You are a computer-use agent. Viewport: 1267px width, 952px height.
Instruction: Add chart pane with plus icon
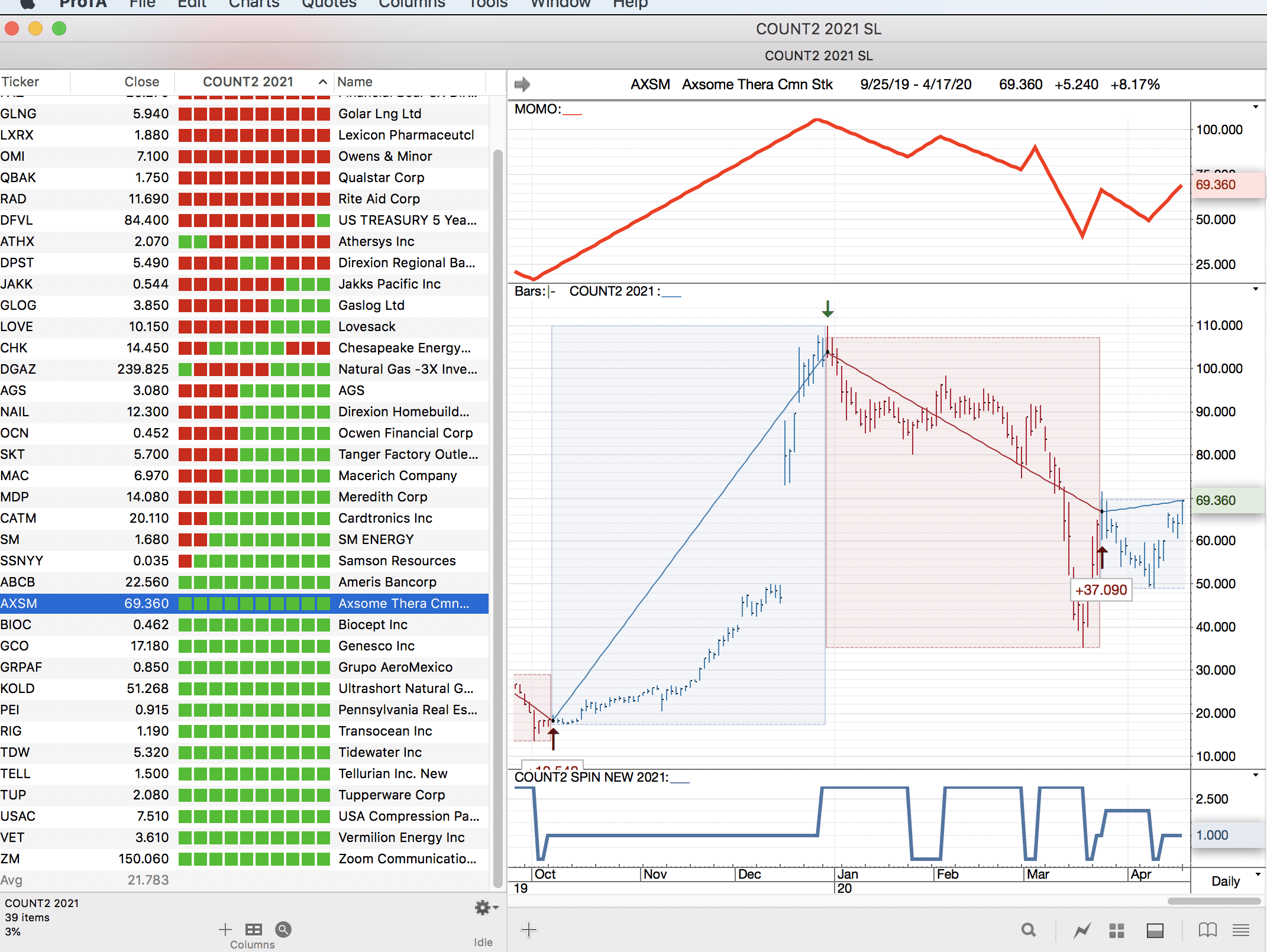(x=528, y=930)
